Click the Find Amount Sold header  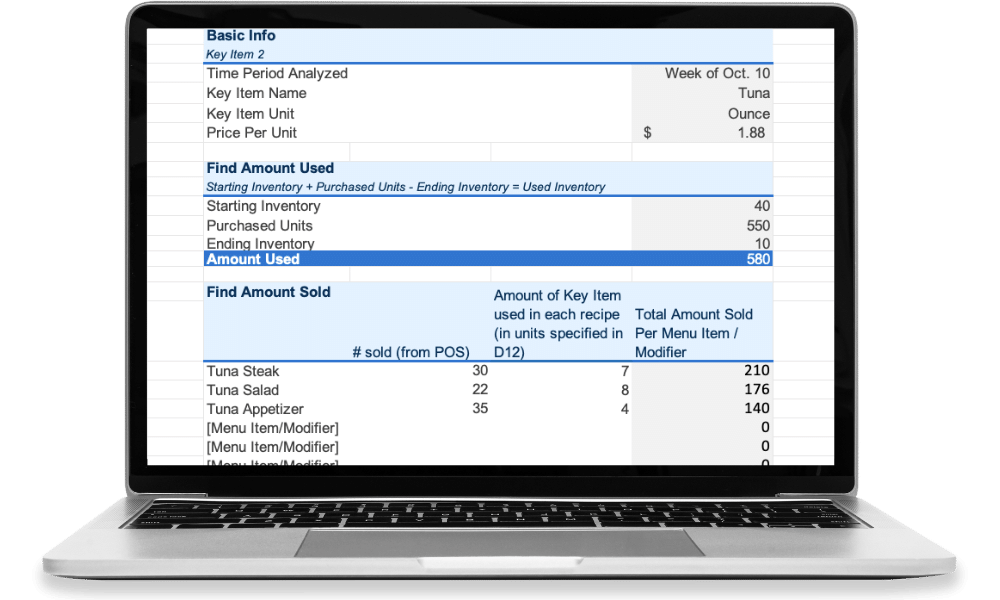click(268, 292)
